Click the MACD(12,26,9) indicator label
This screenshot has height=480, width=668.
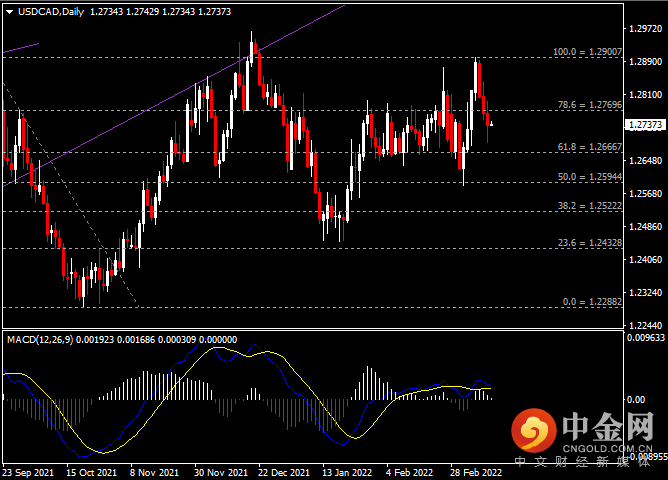point(40,339)
